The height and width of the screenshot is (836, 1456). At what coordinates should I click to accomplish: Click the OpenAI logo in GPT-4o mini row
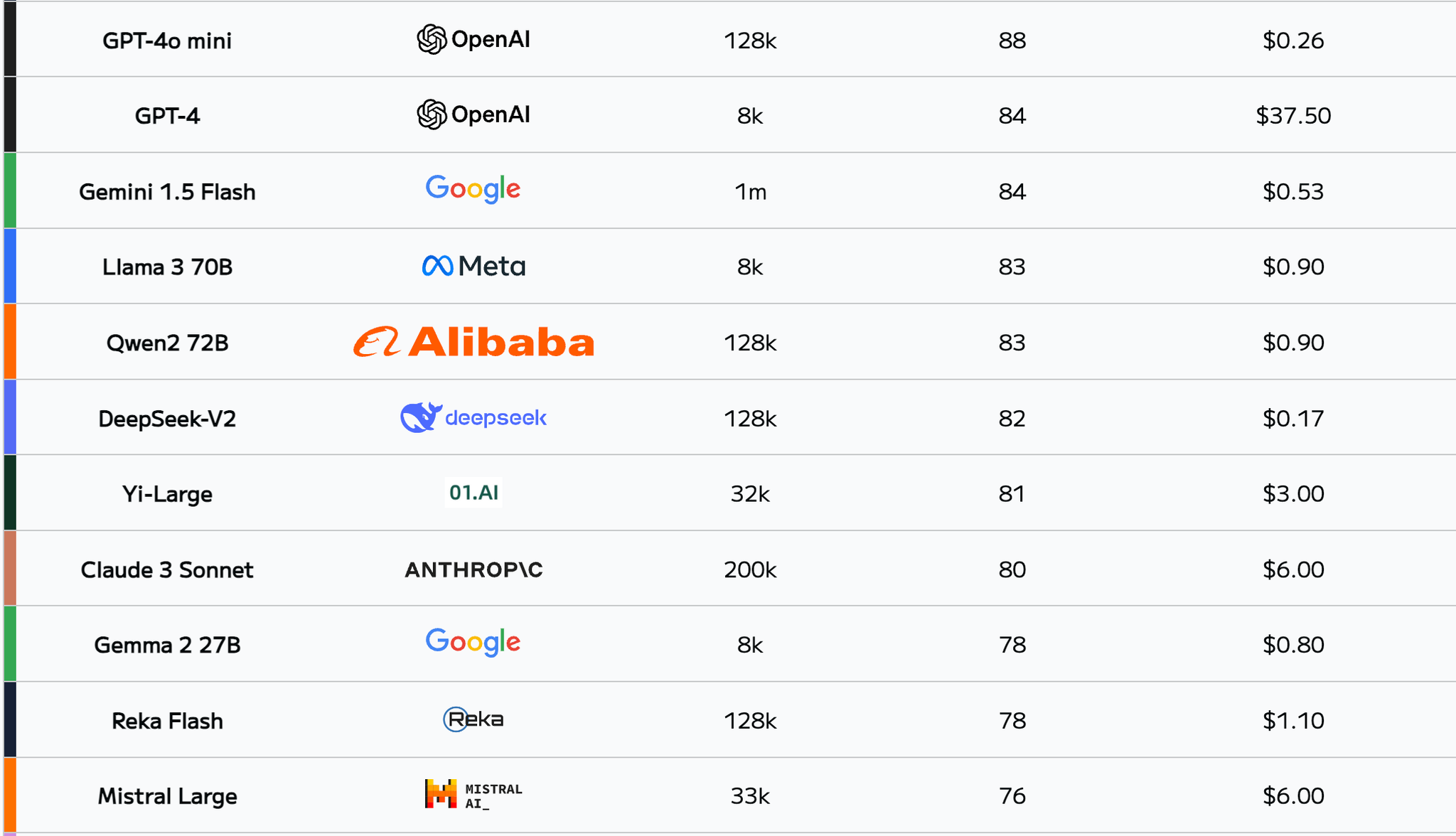(473, 40)
